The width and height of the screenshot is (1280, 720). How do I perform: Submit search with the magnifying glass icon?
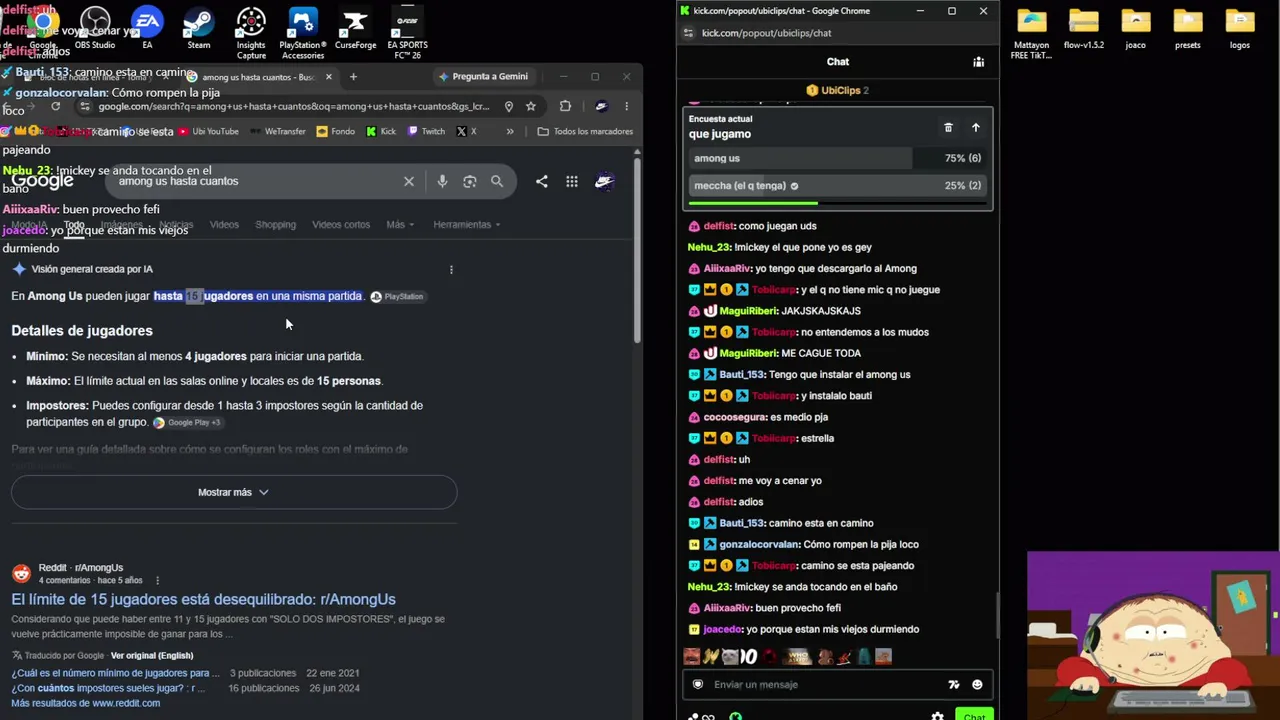[x=497, y=181]
